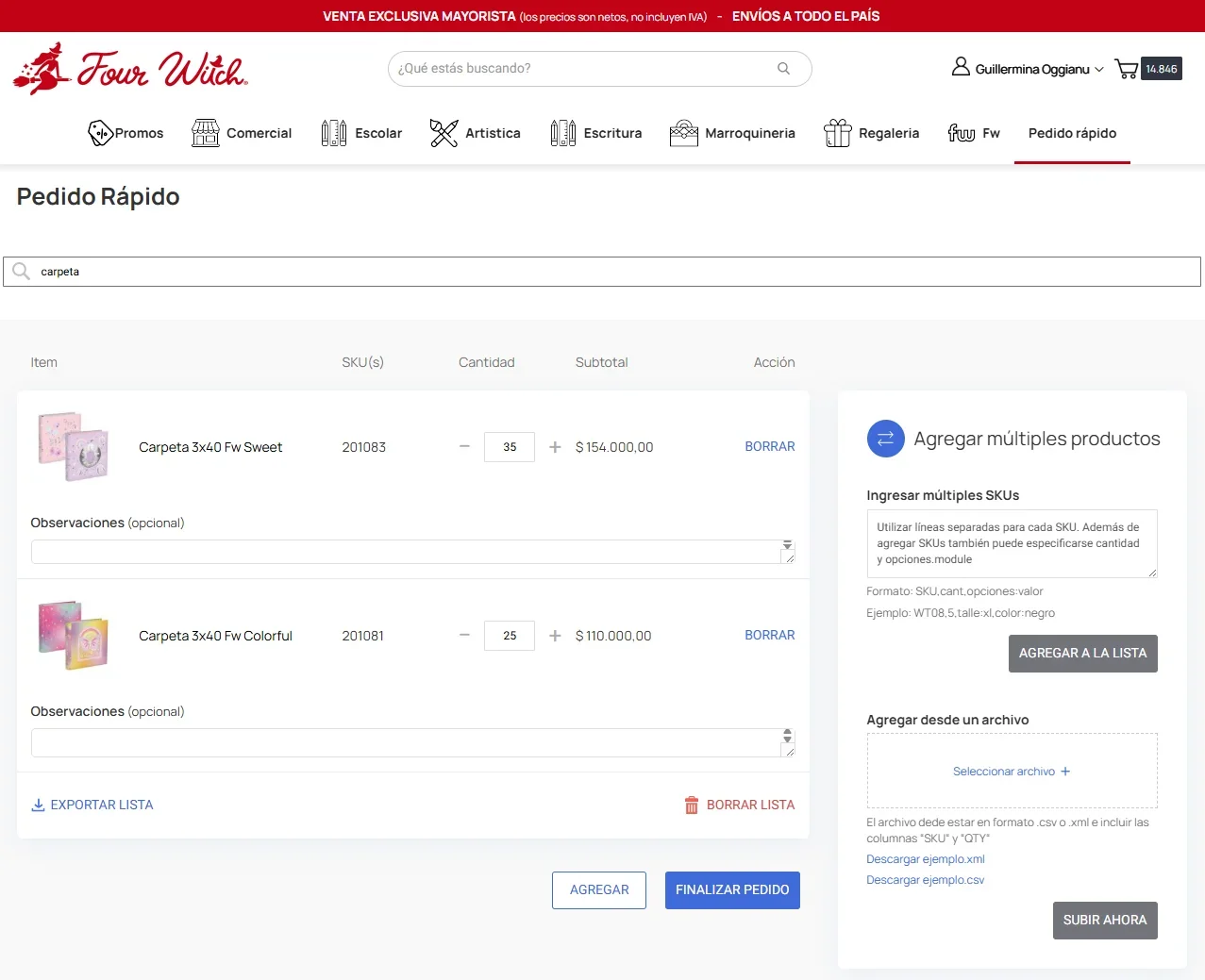Click product name Carpeta 3x40 Fw Sweet
The image size is (1205, 980).
[x=210, y=447]
